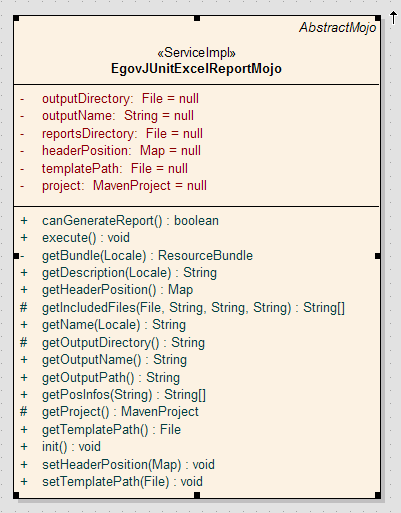The image size is (401, 513).
Task: Select the init() void operation
Action: pyautogui.click(x=60, y=447)
